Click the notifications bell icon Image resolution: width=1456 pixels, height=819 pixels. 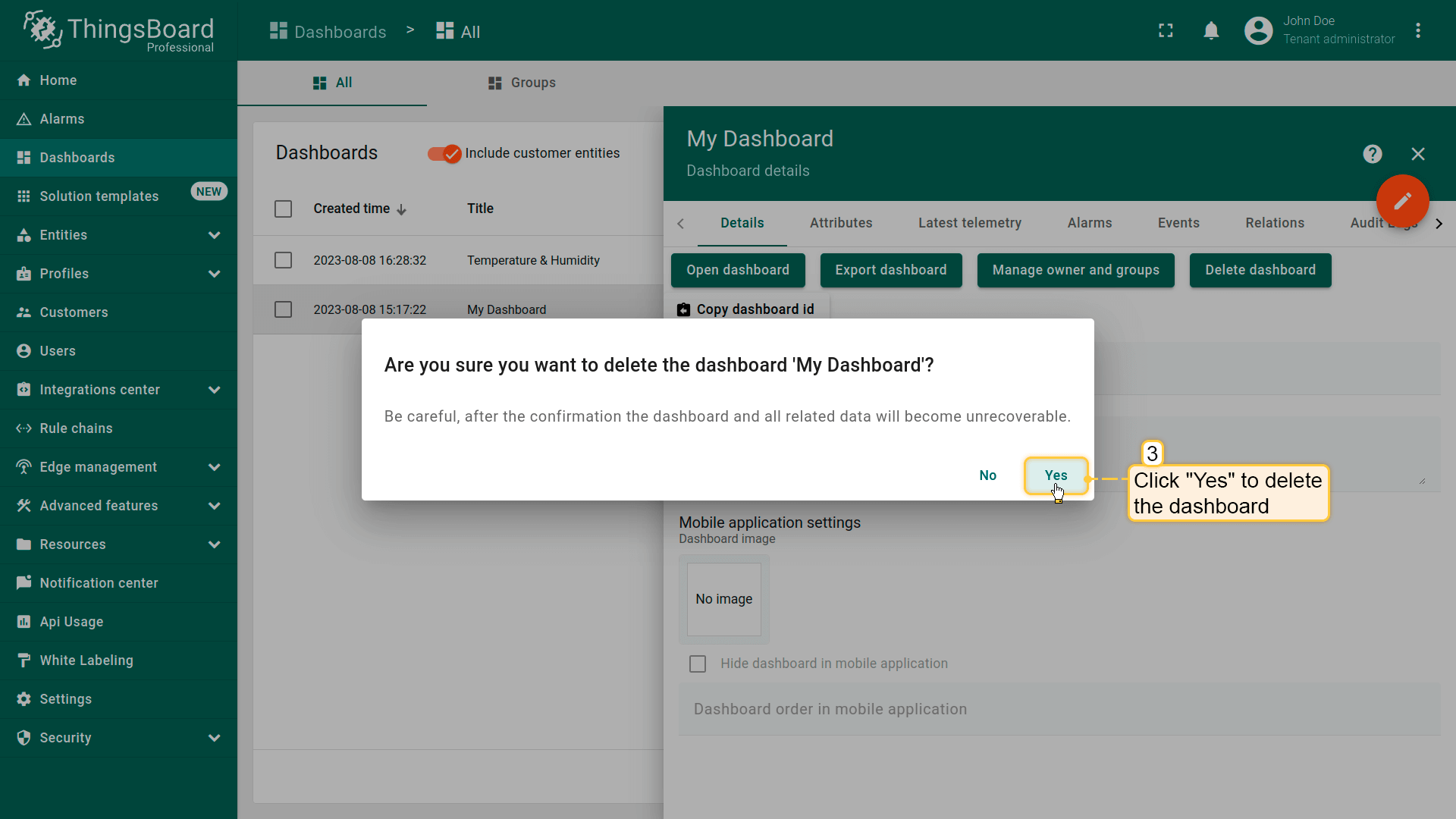pos(1211,31)
